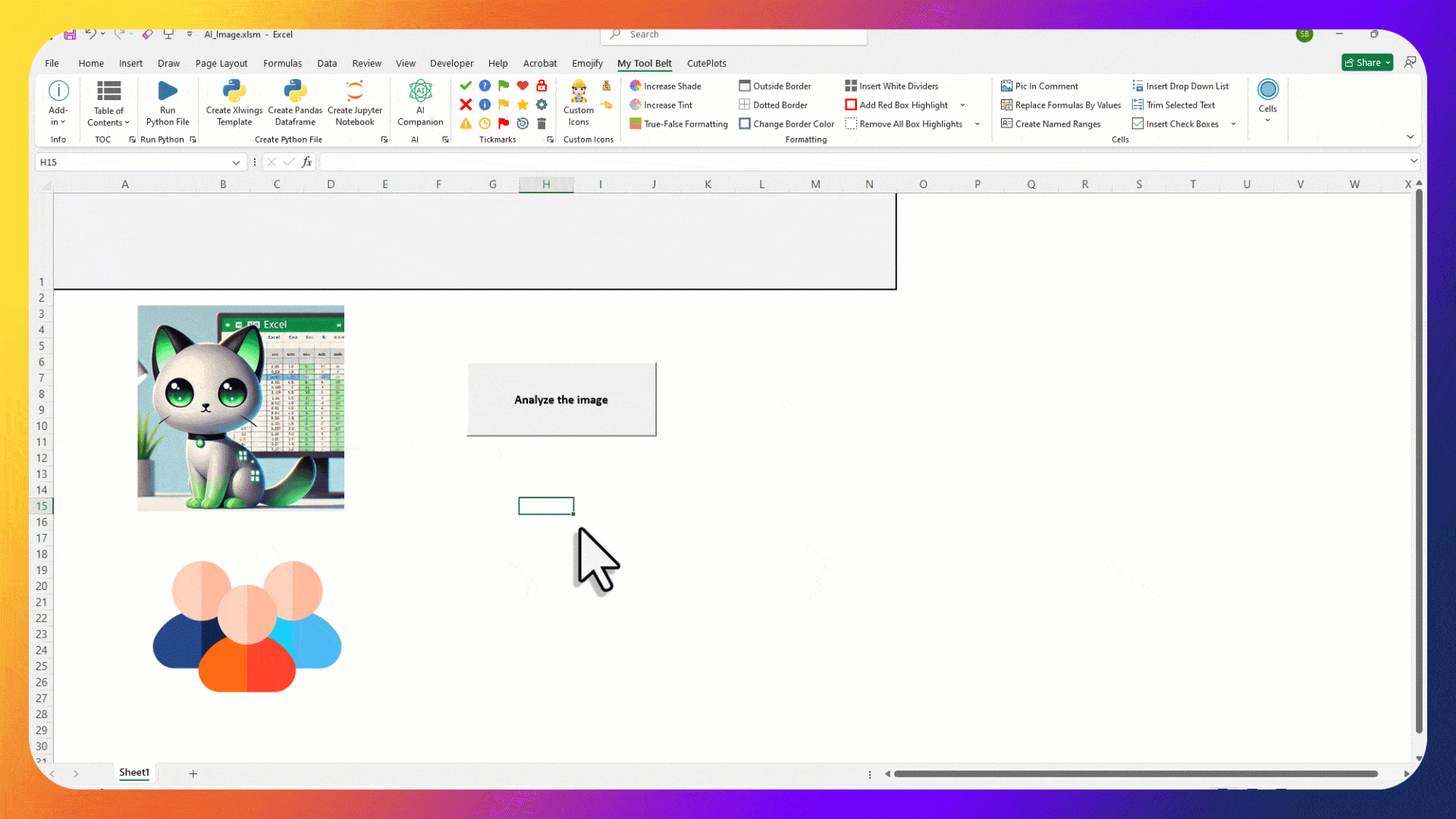Expand the Name Box dropdown
Viewport: 1456px width, 819px height.
(236, 162)
